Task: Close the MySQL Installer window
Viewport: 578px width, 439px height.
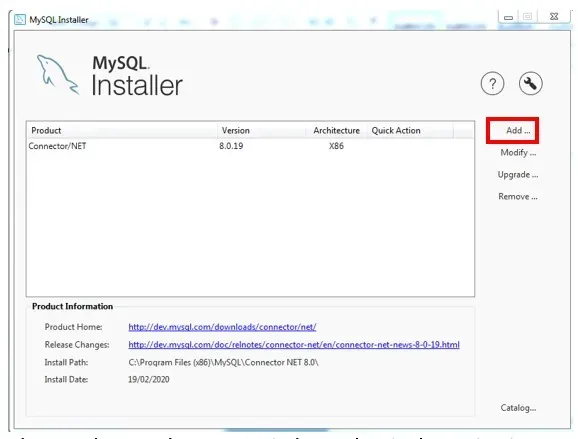Action: click(554, 17)
